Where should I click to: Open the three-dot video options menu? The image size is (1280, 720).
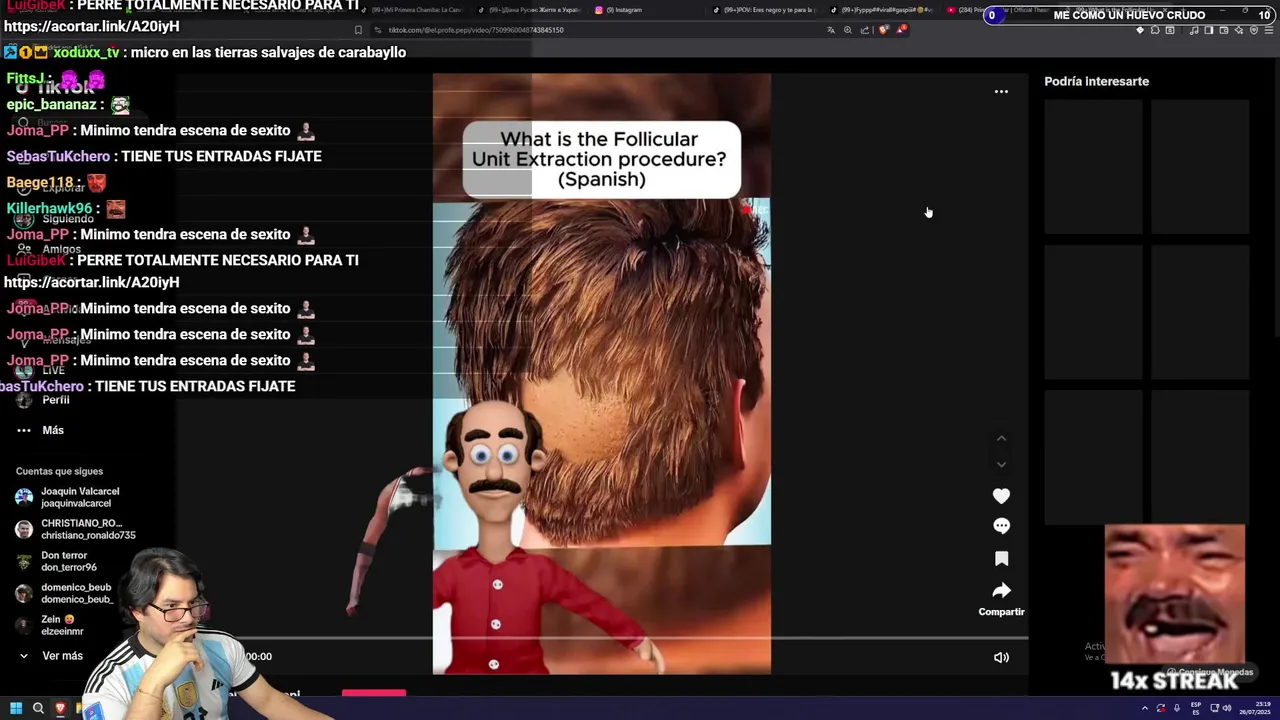coord(1001,91)
